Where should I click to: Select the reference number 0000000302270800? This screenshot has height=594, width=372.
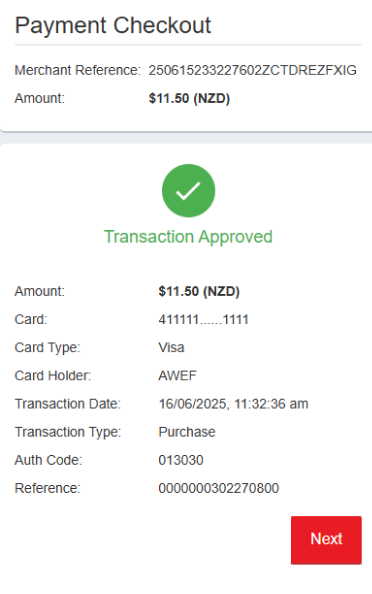[x=219, y=488]
